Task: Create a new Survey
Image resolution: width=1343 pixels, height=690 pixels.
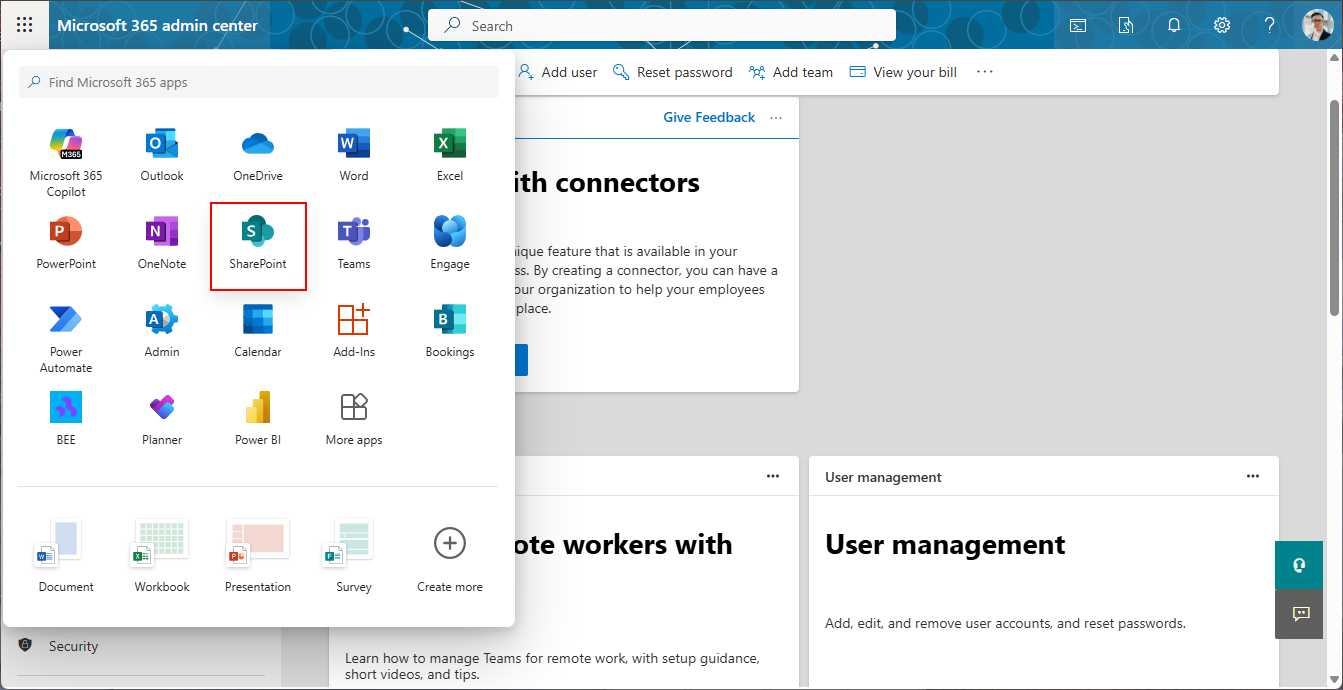Action: click(351, 553)
